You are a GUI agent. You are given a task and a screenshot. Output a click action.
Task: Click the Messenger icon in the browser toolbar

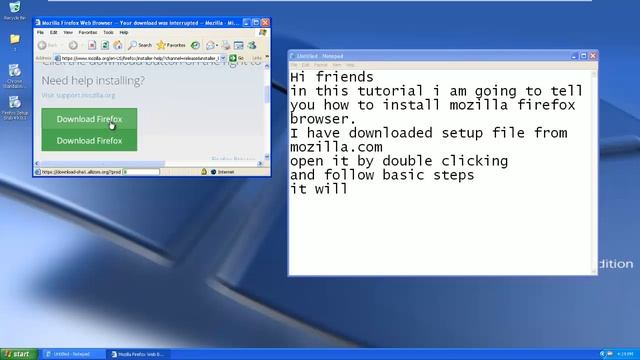(252, 45)
